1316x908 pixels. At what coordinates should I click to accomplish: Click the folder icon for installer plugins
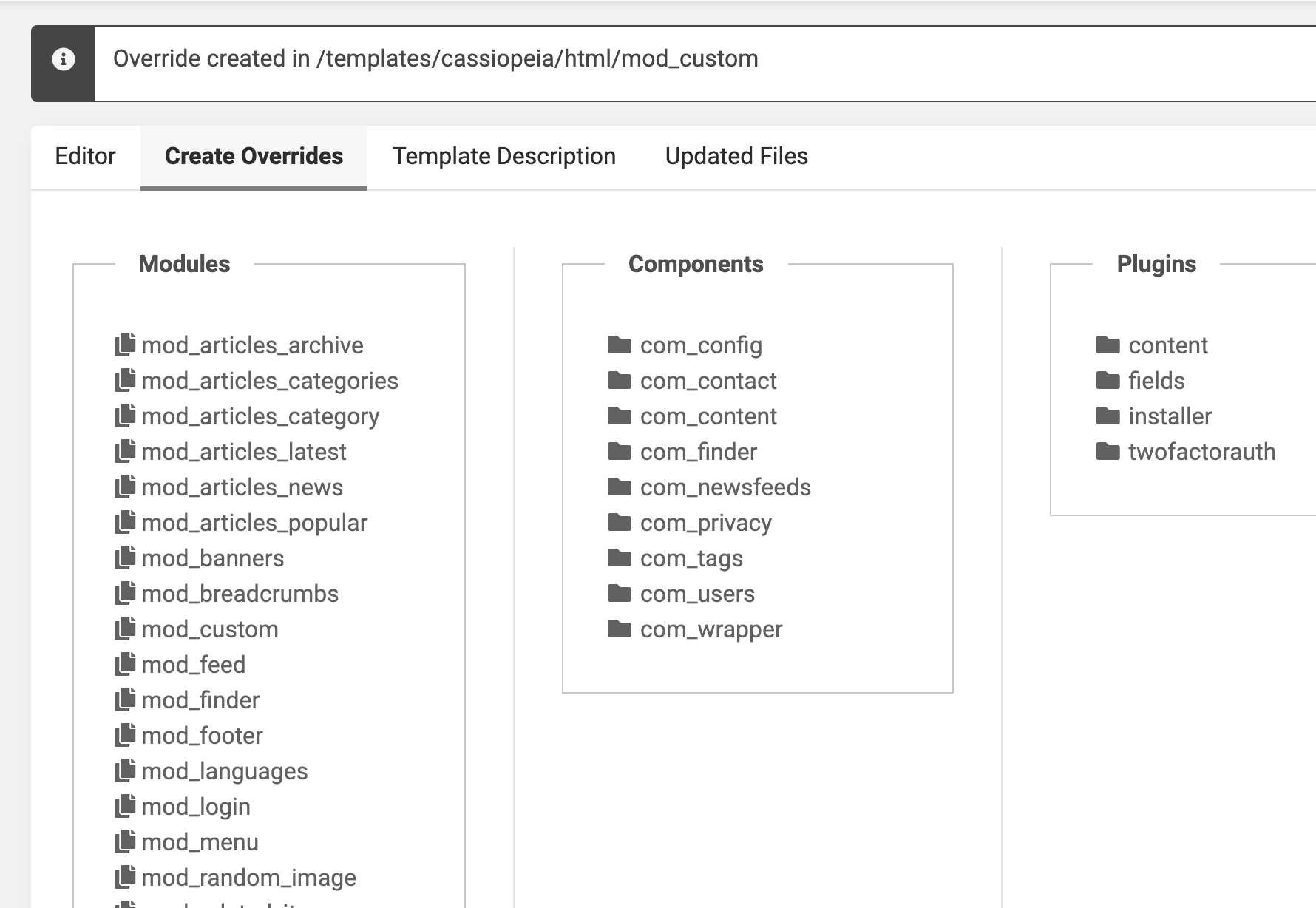coord(1108,416)
